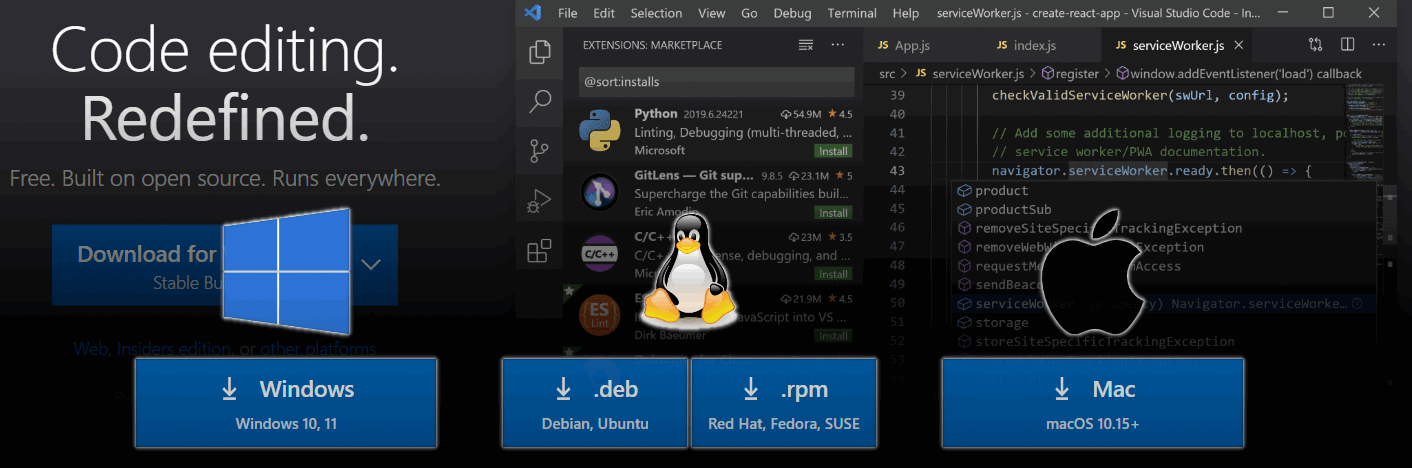Follow the other platforms link
1412x468 pixels.
318,349
